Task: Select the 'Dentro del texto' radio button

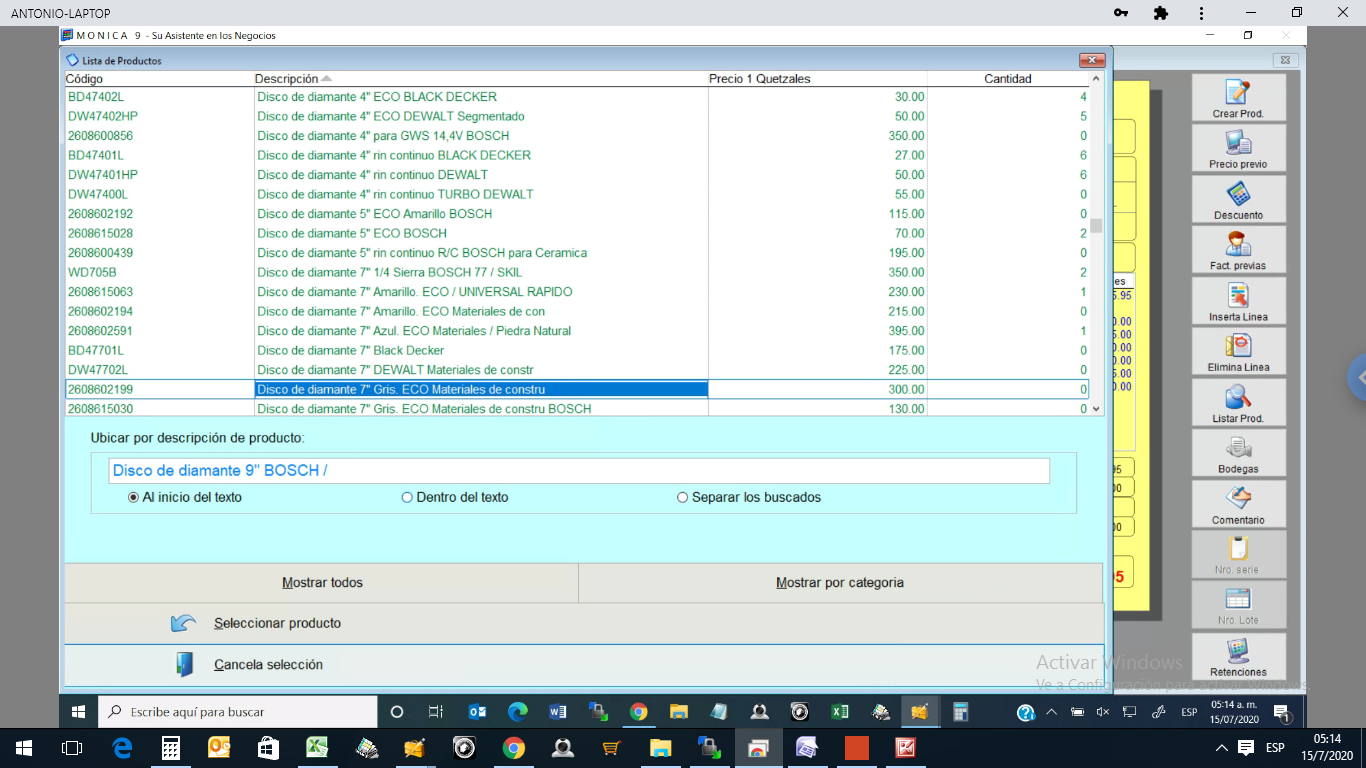Action: pyautogui.click(x=407, y=497)
